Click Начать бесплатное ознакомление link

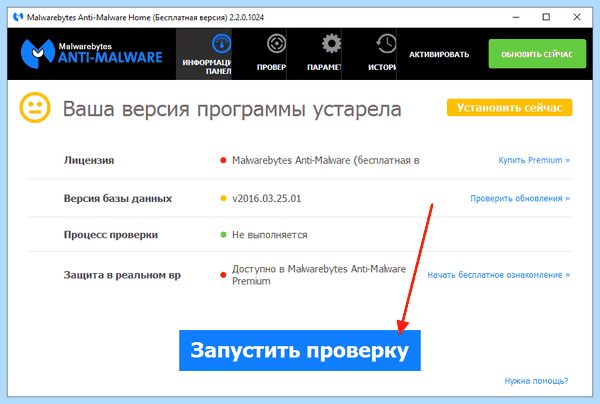499,275
